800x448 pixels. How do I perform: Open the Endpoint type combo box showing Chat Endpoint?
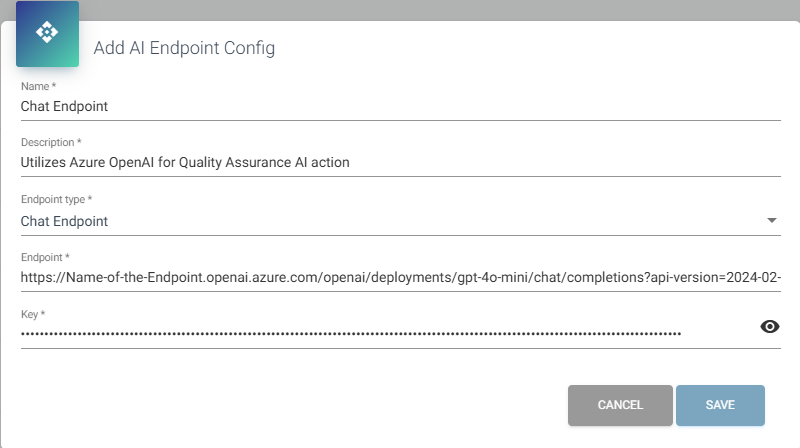coord(390,221)
